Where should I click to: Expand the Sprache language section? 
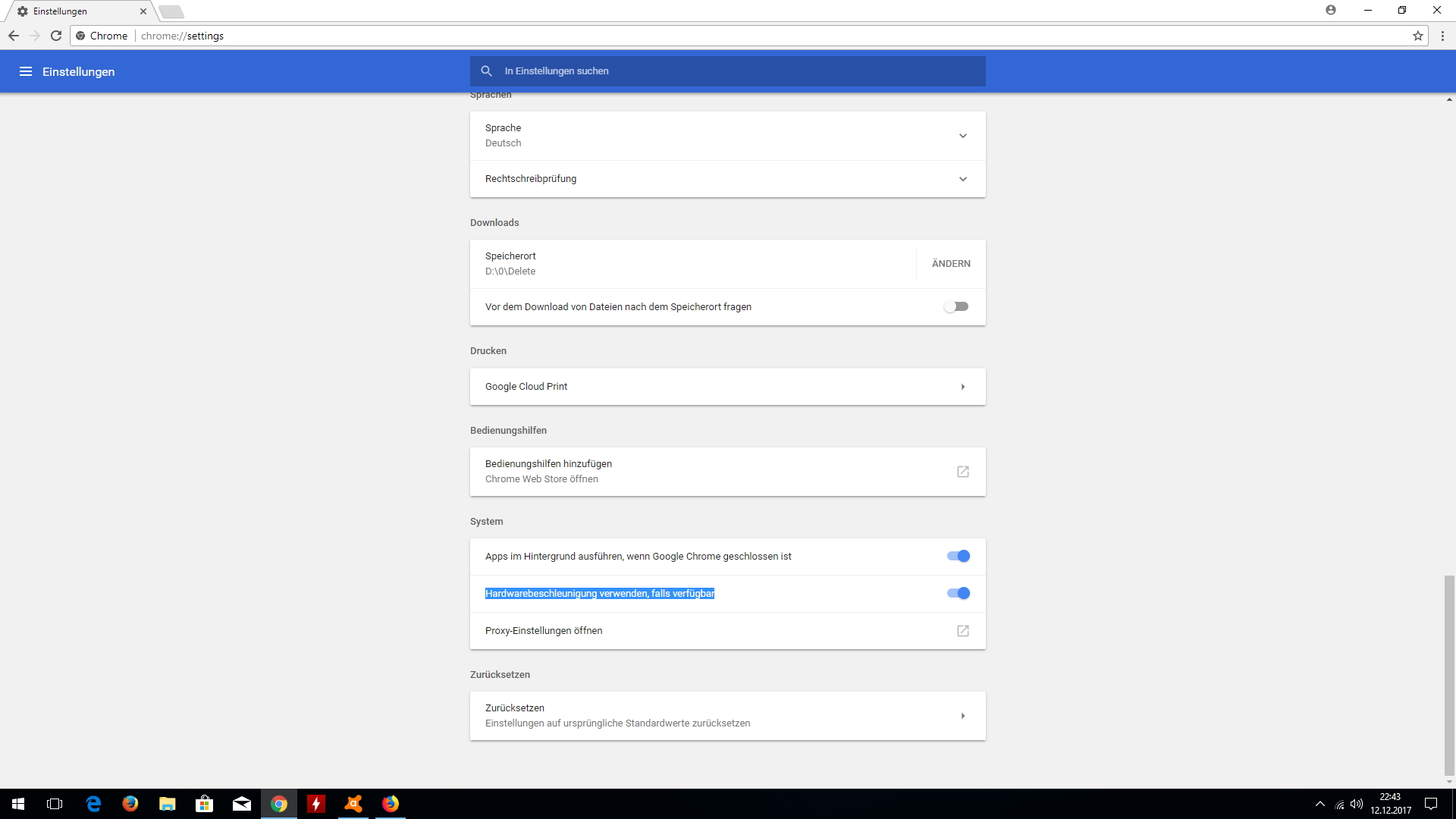point(962,136)
